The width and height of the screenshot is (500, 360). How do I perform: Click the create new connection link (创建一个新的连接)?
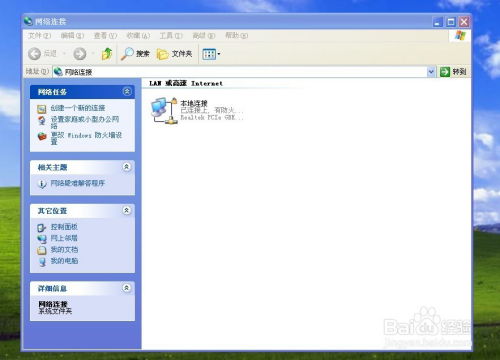tap(78, 108)
